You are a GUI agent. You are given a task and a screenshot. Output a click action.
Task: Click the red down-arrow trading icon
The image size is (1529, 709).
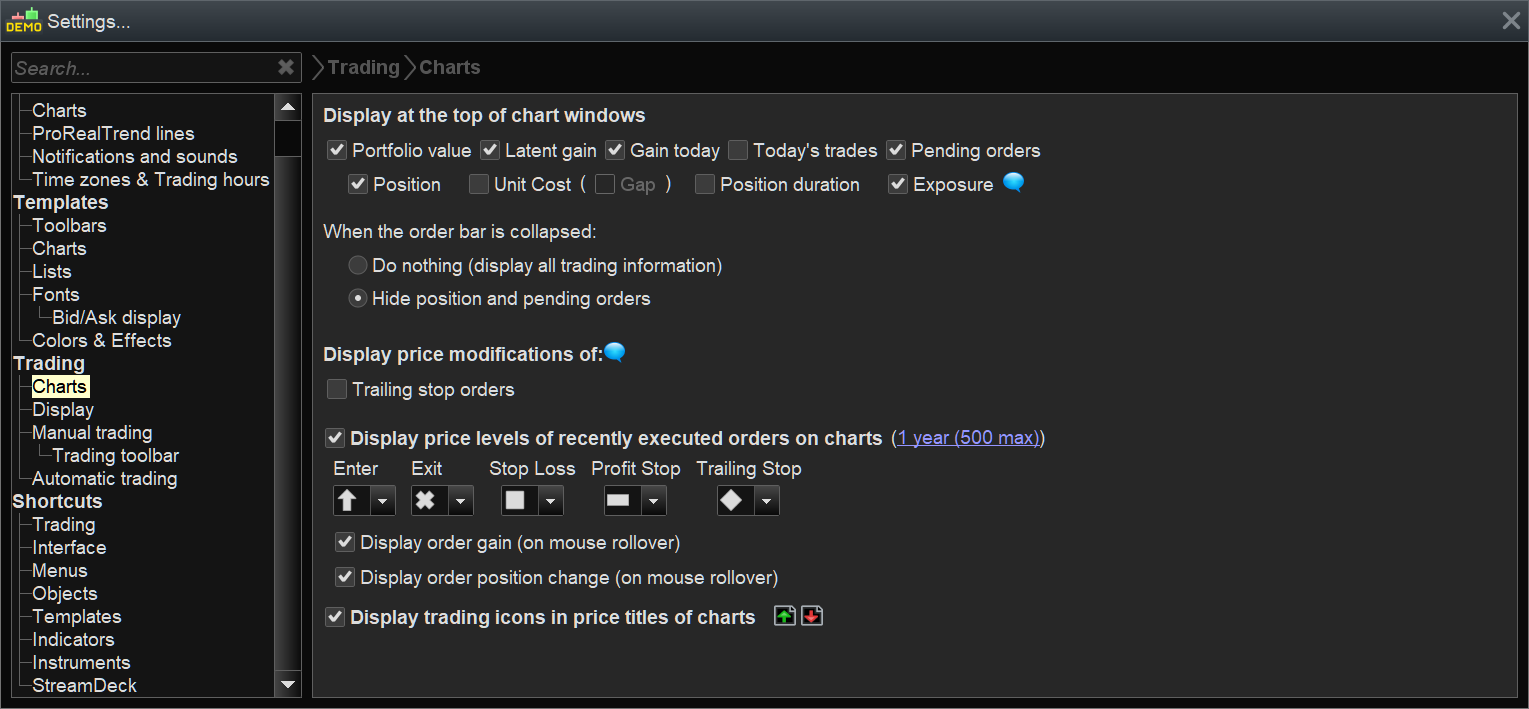[x=812, y=617]
